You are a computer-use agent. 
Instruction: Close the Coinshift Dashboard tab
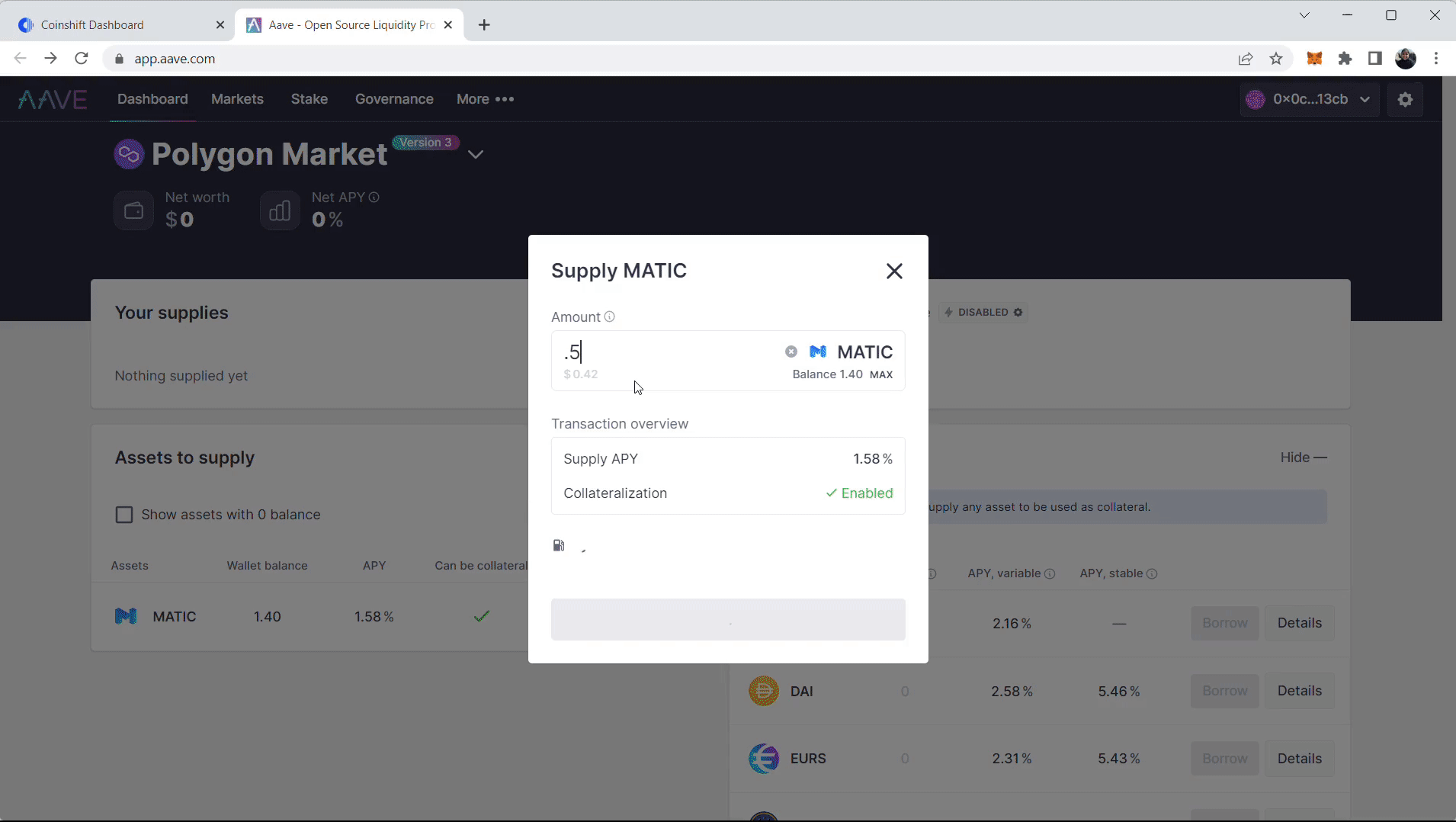pos(220,25)
